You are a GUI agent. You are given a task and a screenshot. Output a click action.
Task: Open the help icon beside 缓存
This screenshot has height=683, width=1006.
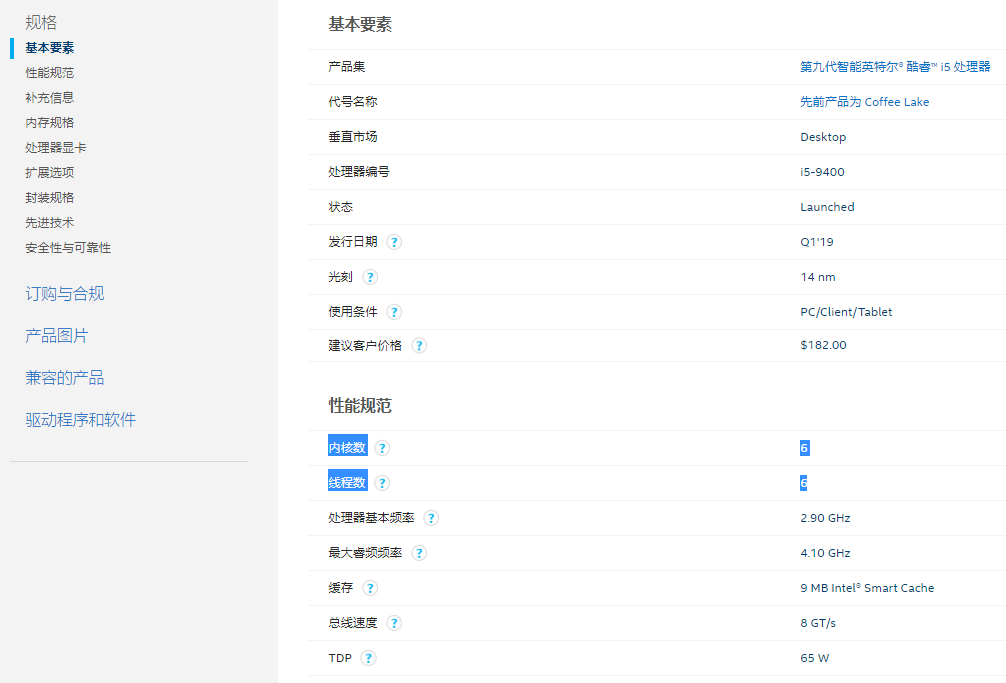(370, 588)
